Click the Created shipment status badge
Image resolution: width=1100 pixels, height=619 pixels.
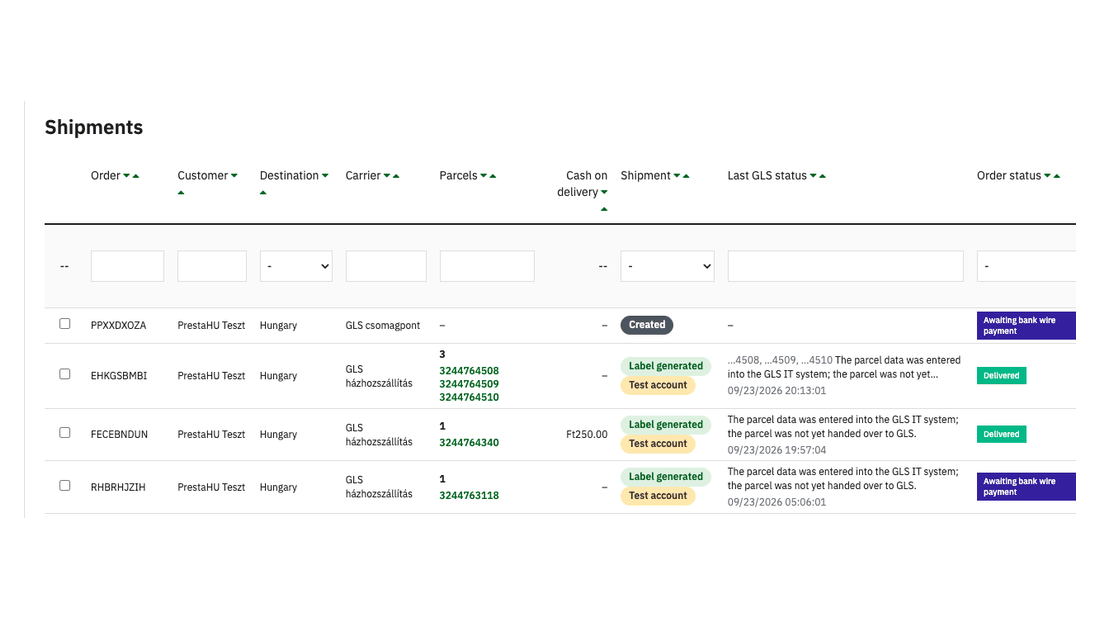647,325
